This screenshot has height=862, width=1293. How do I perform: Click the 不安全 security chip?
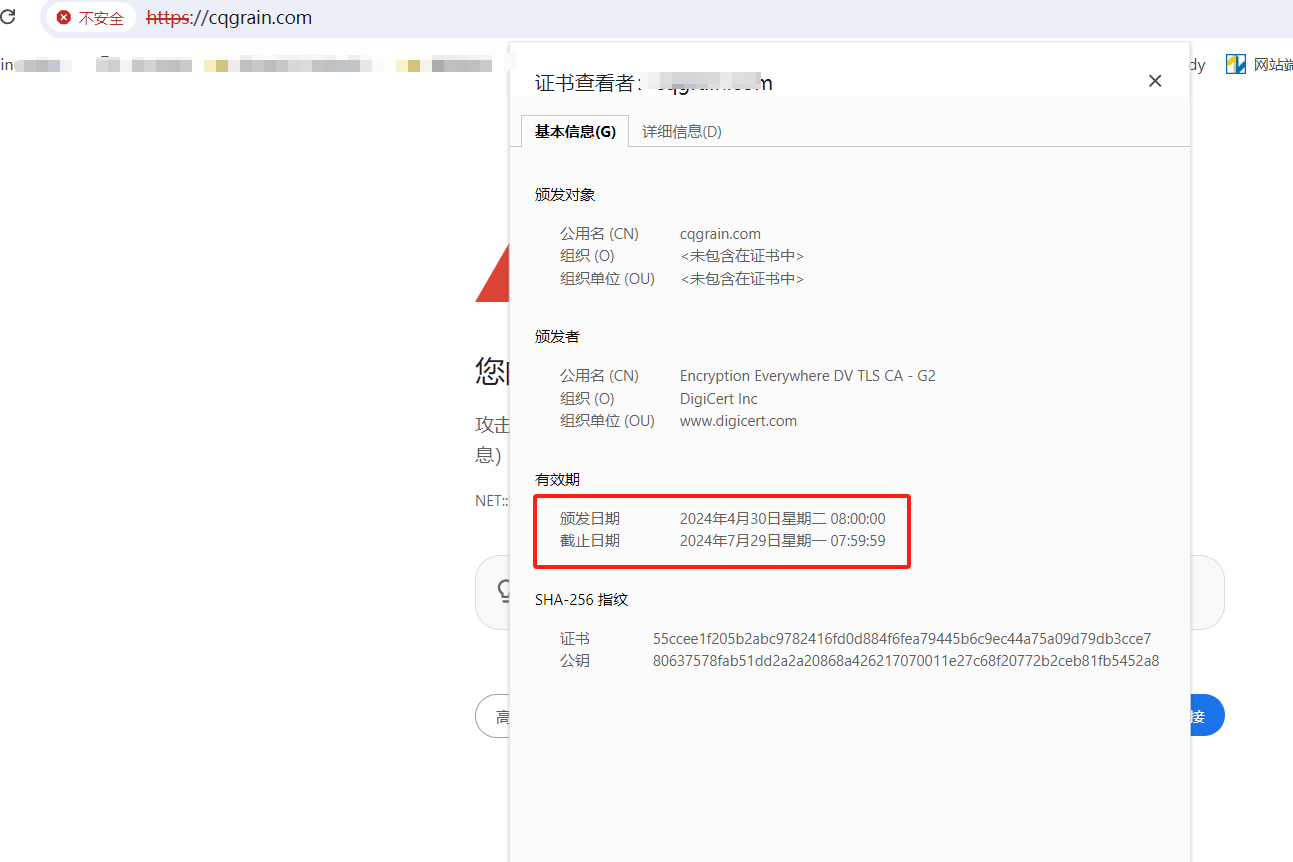click(90, 18)
